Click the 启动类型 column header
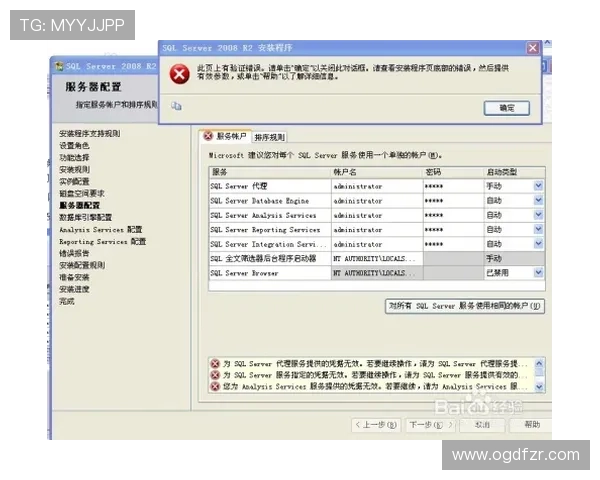The height and width of the screenshot is (480, 600). pos(515,172)
